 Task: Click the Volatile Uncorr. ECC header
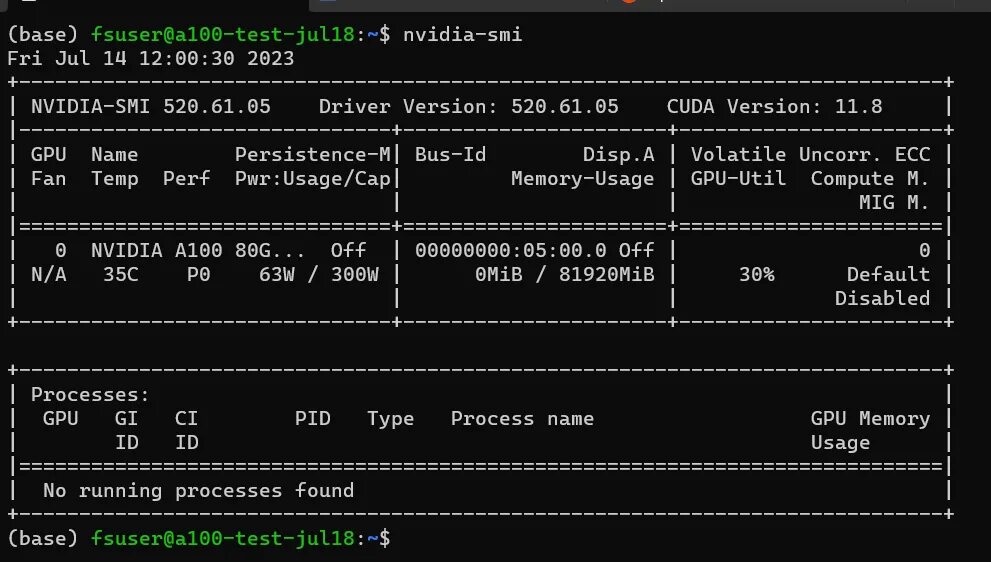[x=810, y=154]
